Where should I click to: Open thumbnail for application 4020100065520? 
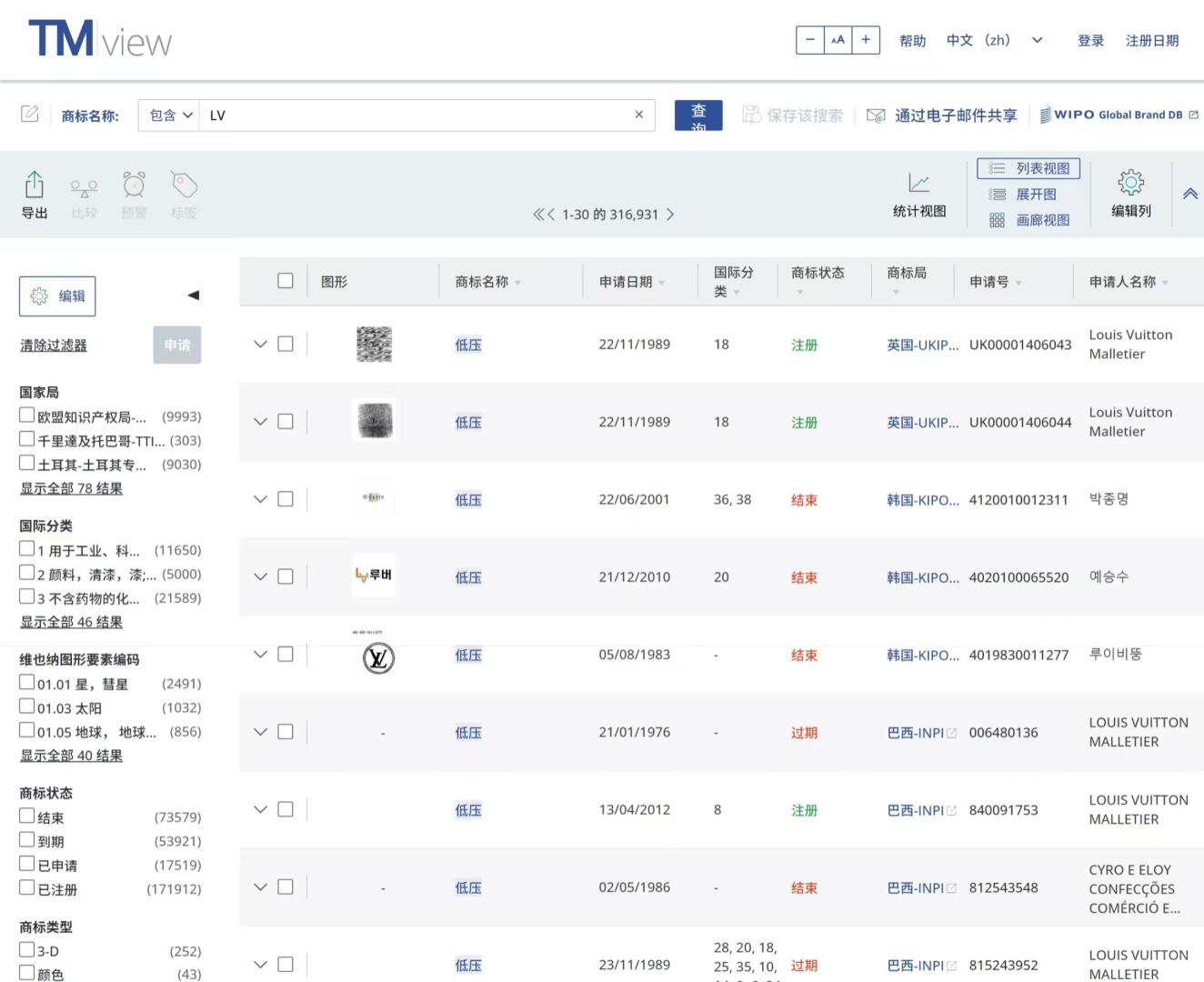(x=374, y=575)
